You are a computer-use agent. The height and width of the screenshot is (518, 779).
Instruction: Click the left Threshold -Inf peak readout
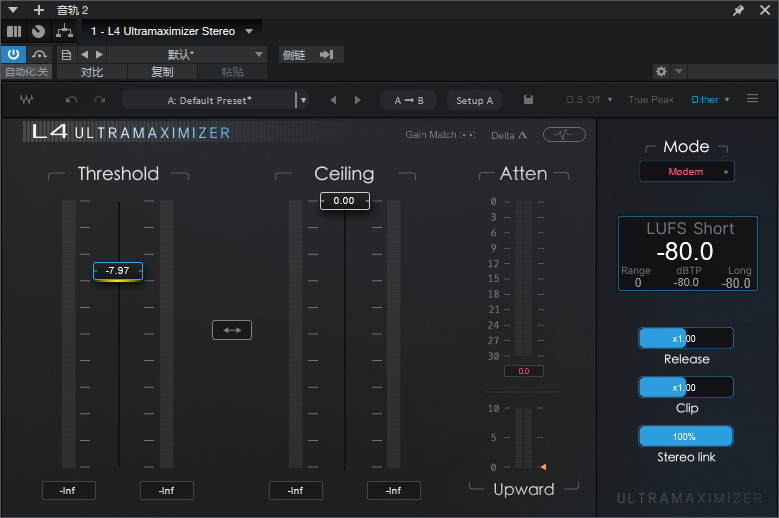(x=69, y=491)
